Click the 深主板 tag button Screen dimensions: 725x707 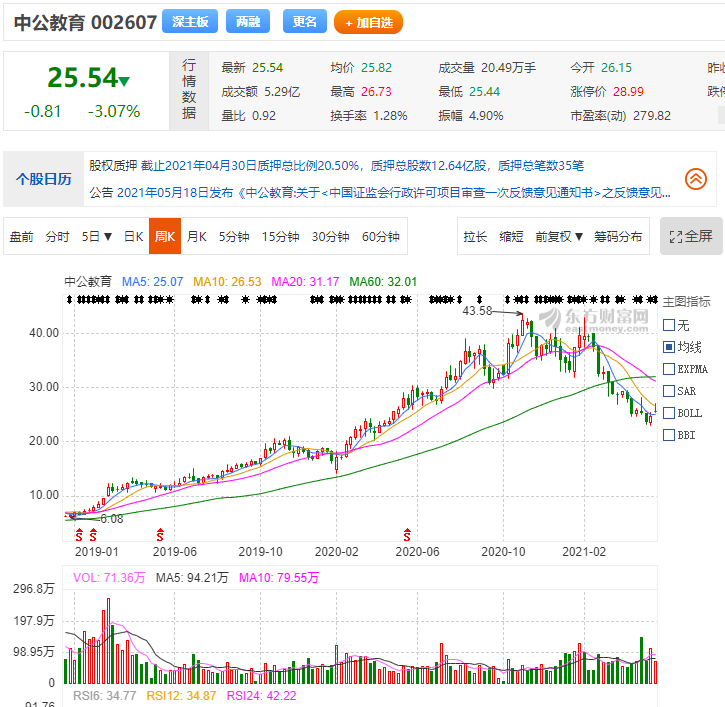pyautogui.click(x=190, y=22)
